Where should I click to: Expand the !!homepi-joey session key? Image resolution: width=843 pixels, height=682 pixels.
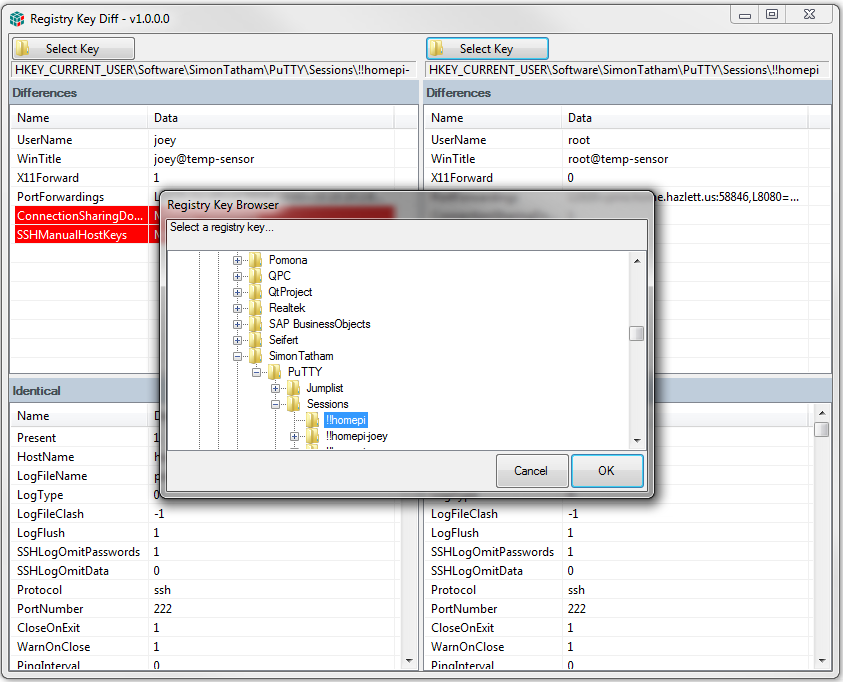295,436
